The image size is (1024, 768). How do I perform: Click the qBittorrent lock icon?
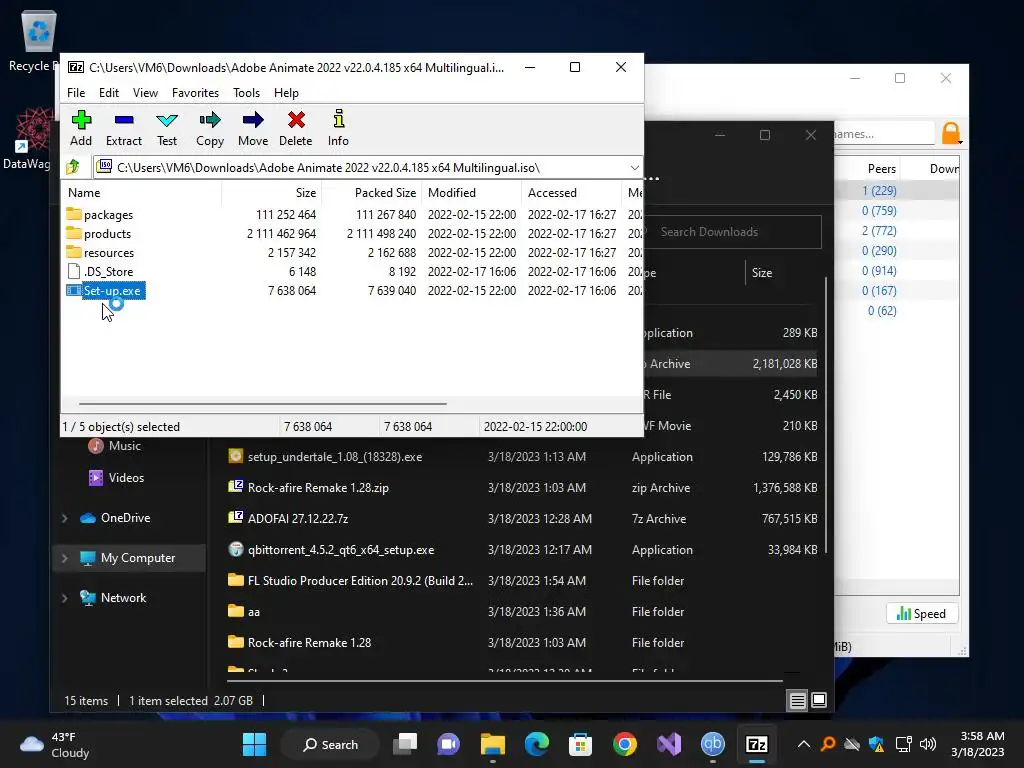click(952, 133)
